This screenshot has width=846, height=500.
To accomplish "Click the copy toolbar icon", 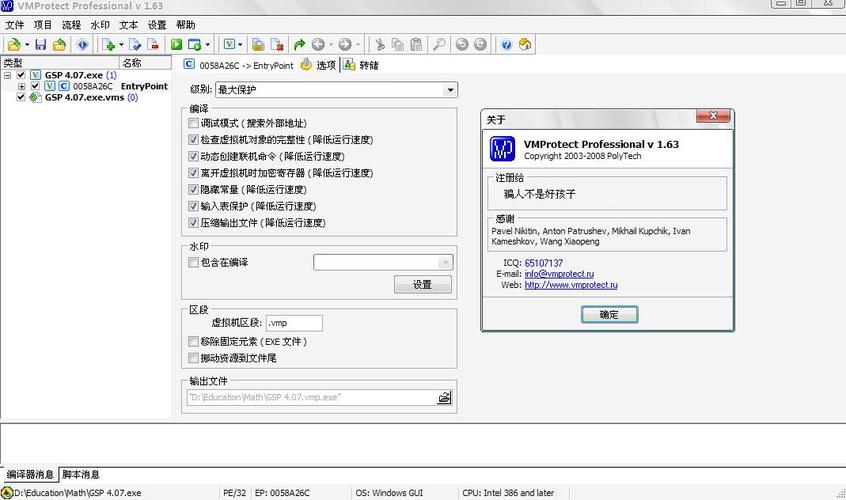I will coord(398,45).
